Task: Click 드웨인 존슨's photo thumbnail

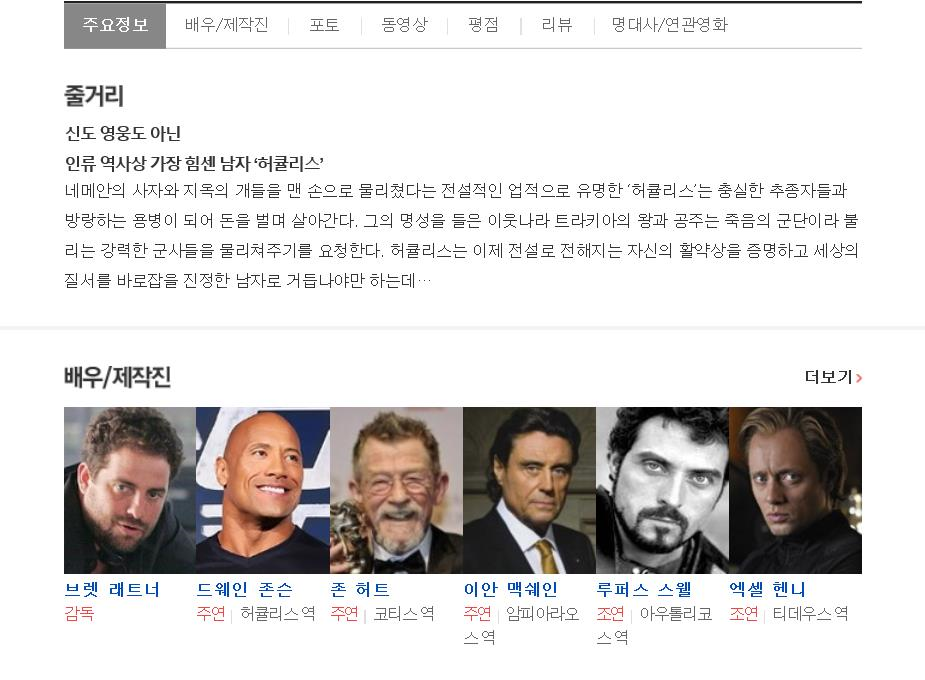Action: pyautogui.click(x=263, y=490)
